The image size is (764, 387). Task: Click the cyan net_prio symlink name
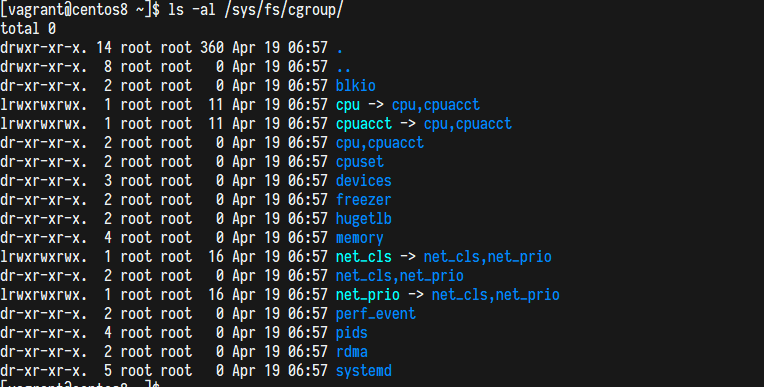[x=367, y=295]
